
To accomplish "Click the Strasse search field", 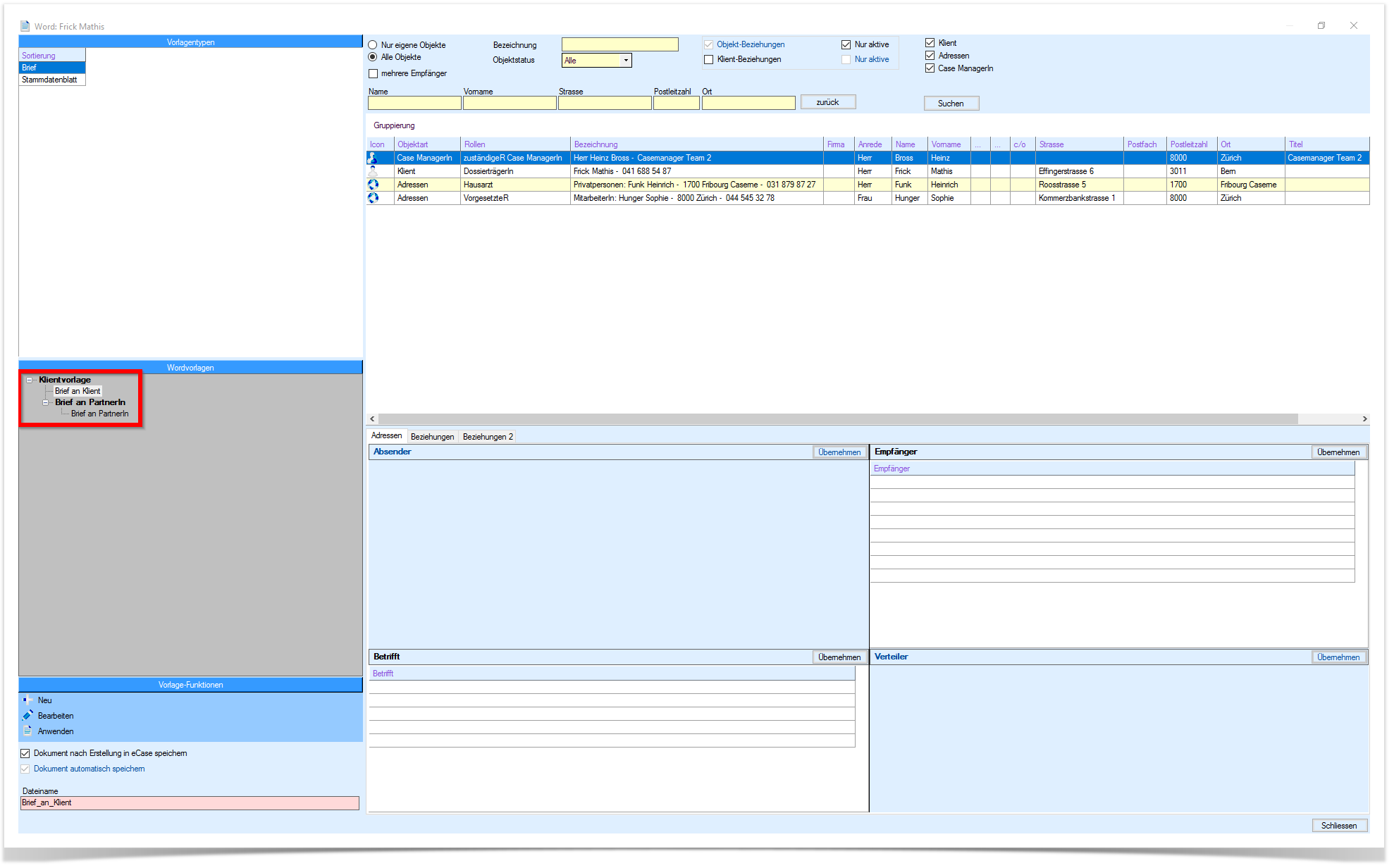I will 605,103.
